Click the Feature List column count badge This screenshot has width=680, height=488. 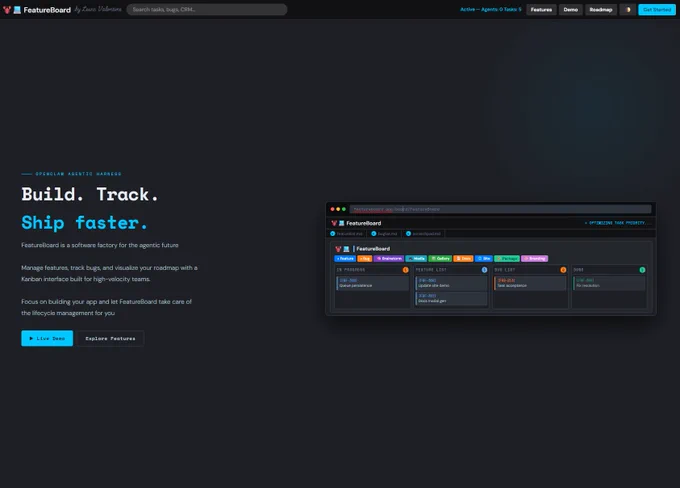484,270
